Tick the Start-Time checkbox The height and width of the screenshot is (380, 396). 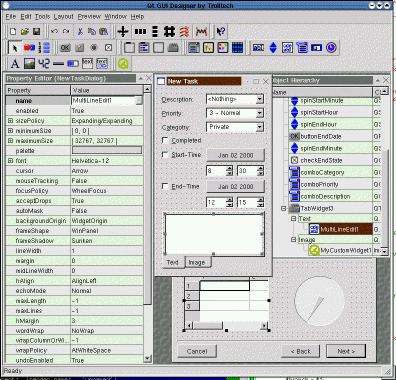165,155
